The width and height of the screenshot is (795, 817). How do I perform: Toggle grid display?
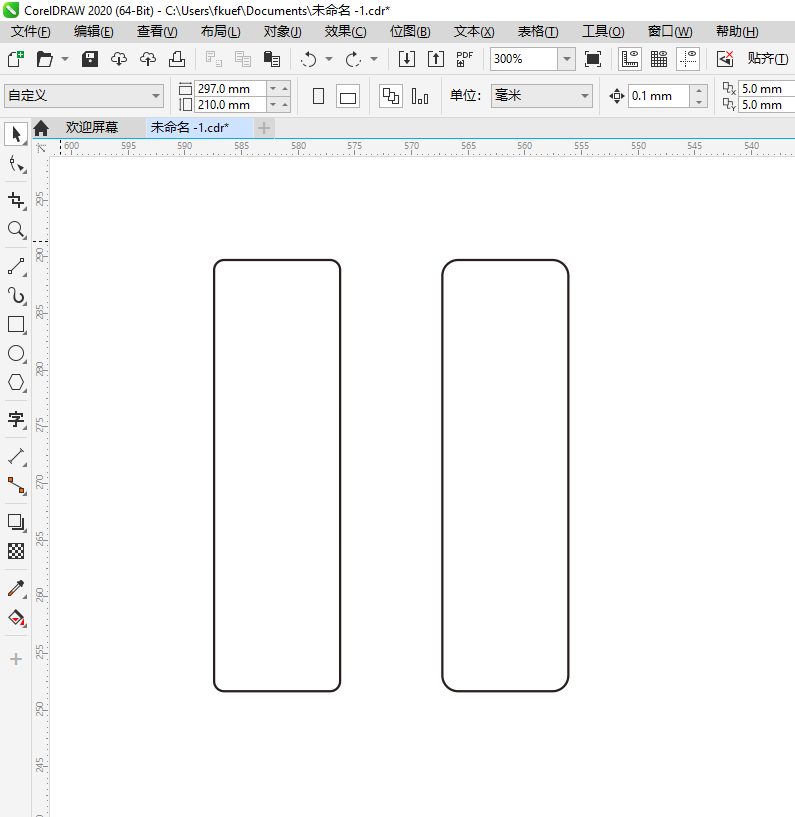(x=659, y=59)
